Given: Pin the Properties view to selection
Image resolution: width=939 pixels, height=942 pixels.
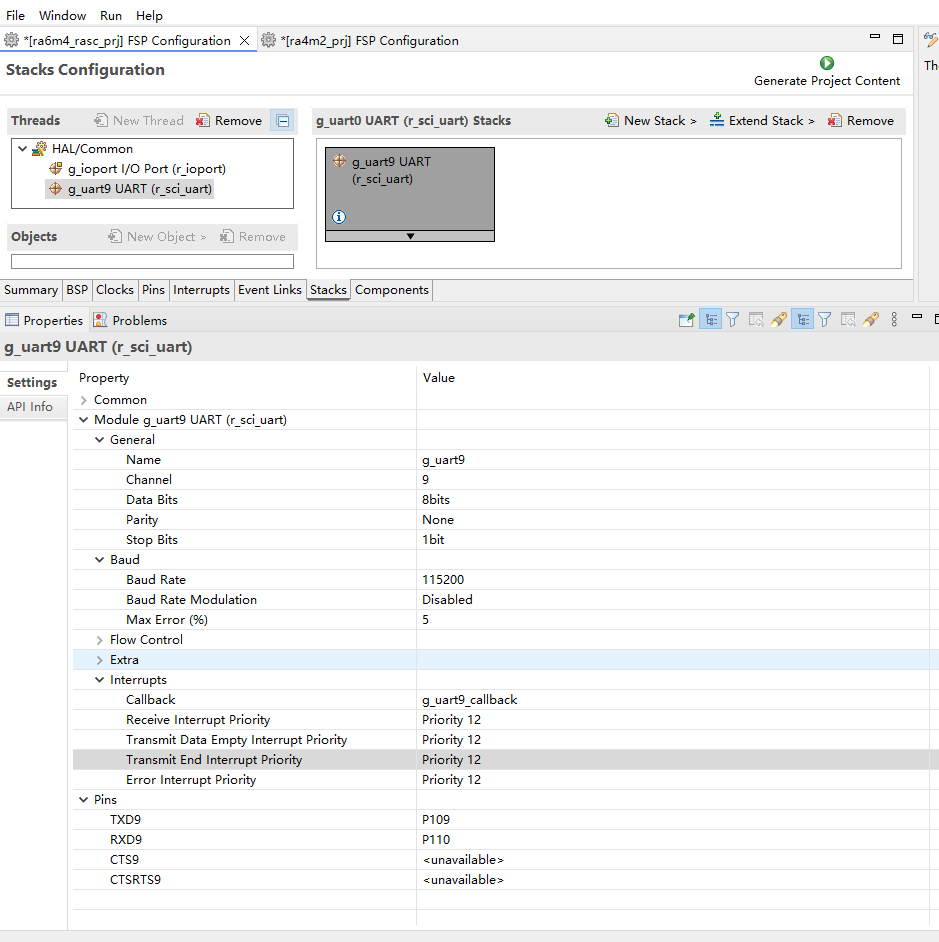Looking at the screenshot, I should [x=687, y=320].
